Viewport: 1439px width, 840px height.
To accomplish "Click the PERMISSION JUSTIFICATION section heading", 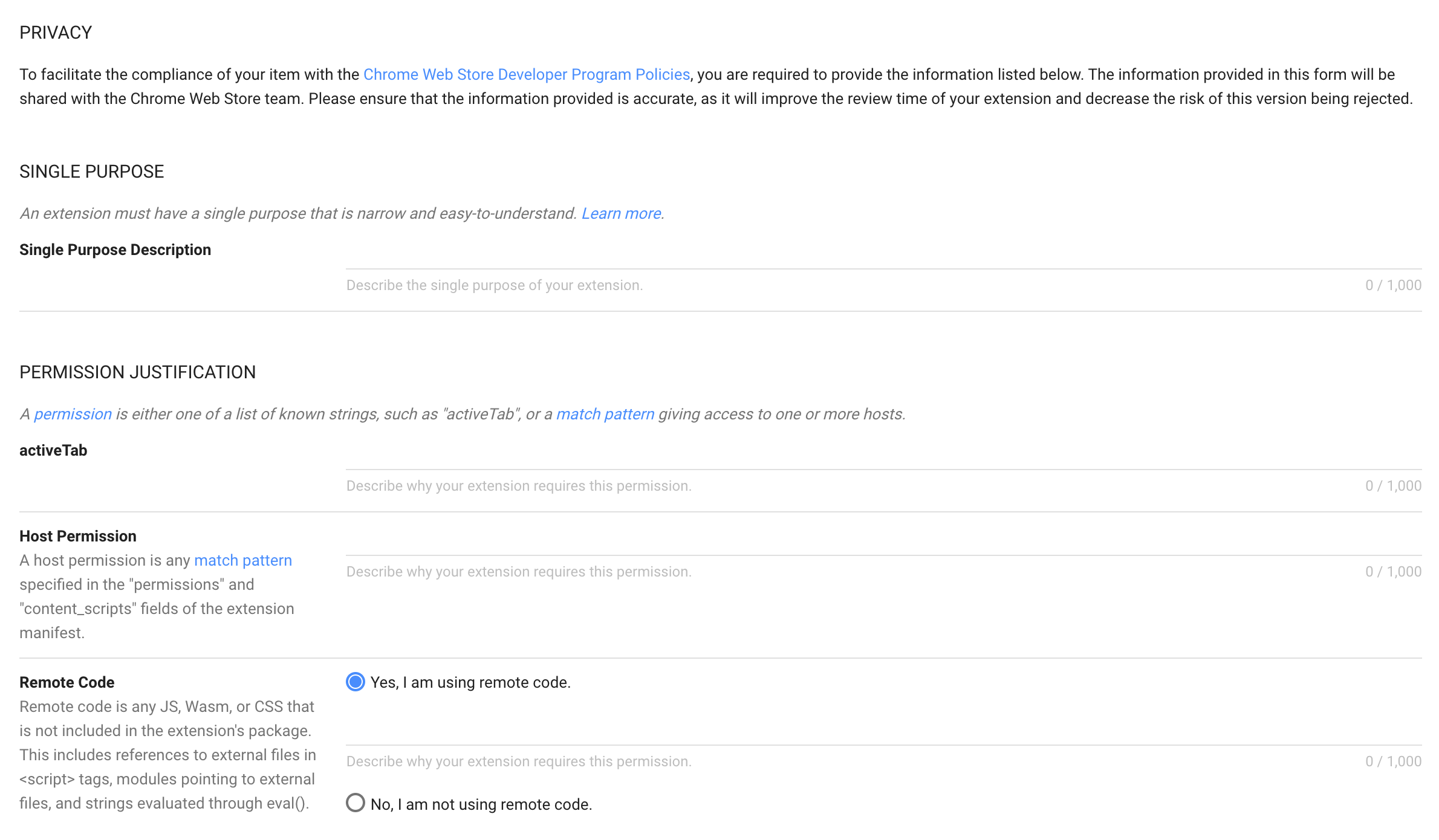I will [x=137, y=372].
